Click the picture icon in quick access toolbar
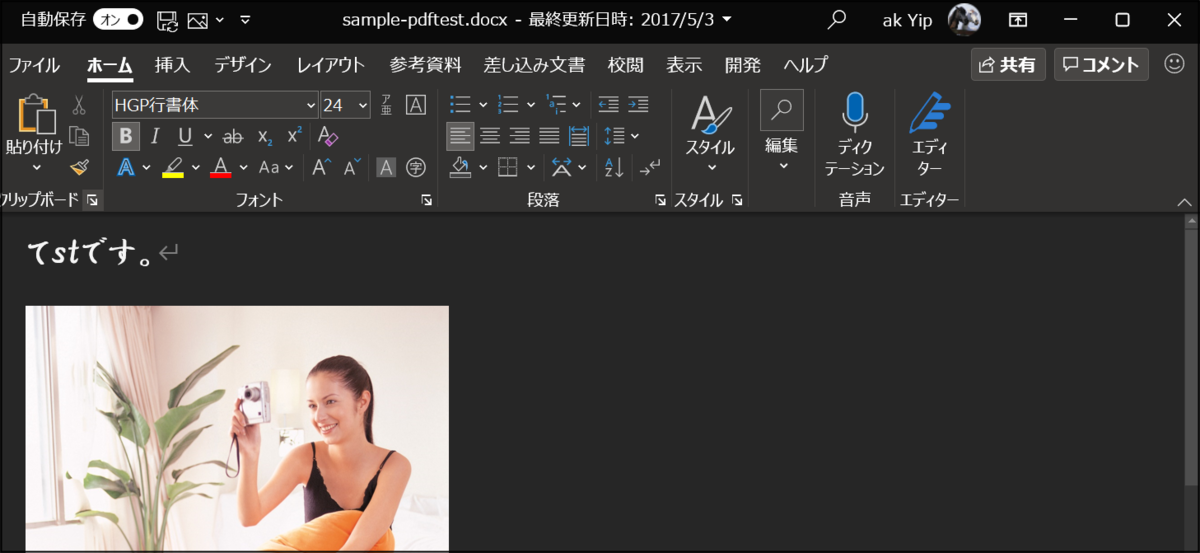 tap(197, 20)
